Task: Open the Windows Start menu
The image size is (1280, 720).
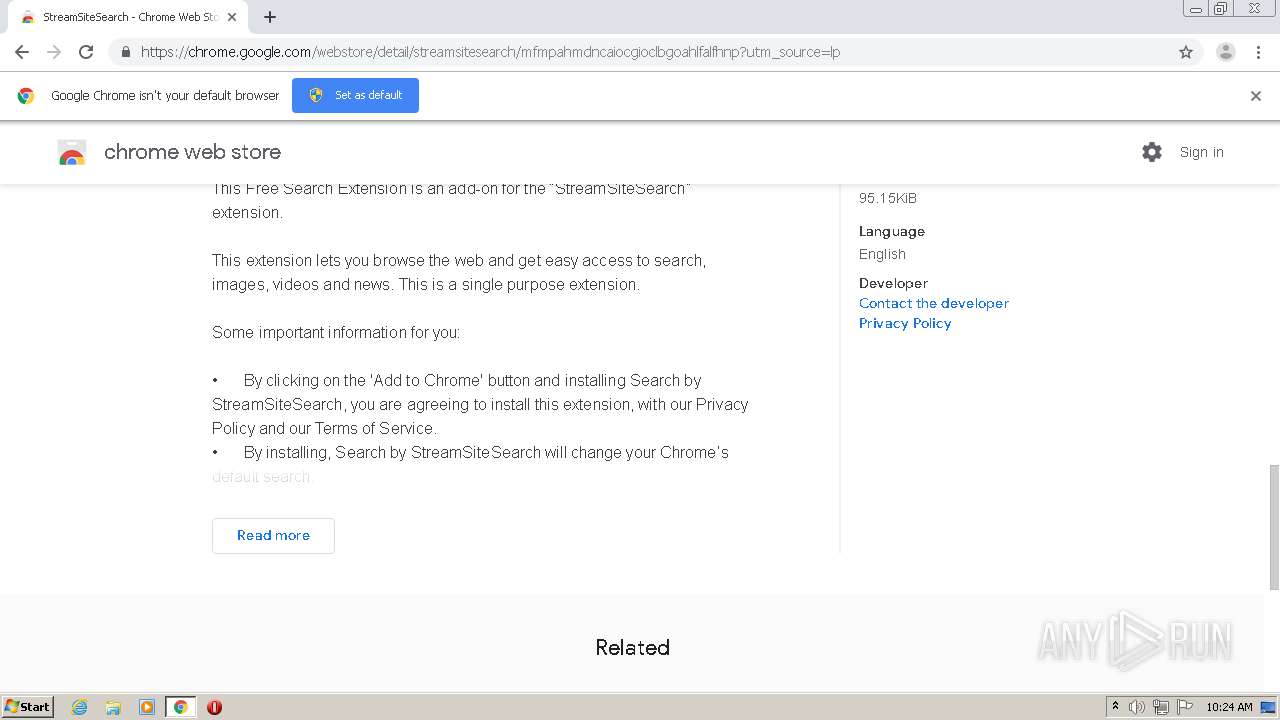Action: (27, 706)
